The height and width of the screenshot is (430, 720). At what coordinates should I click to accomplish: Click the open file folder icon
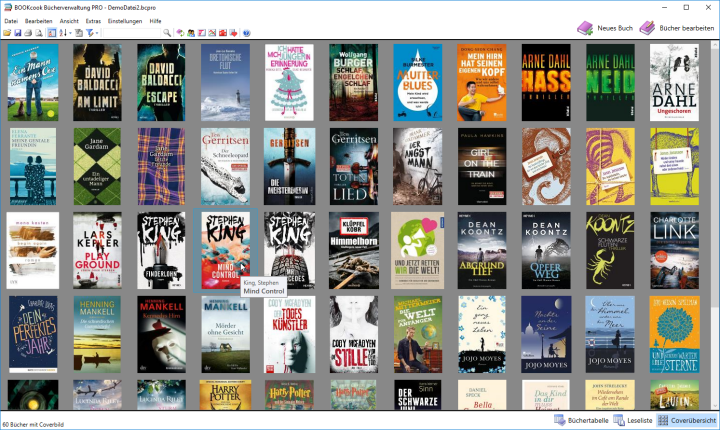click(7, 33)
